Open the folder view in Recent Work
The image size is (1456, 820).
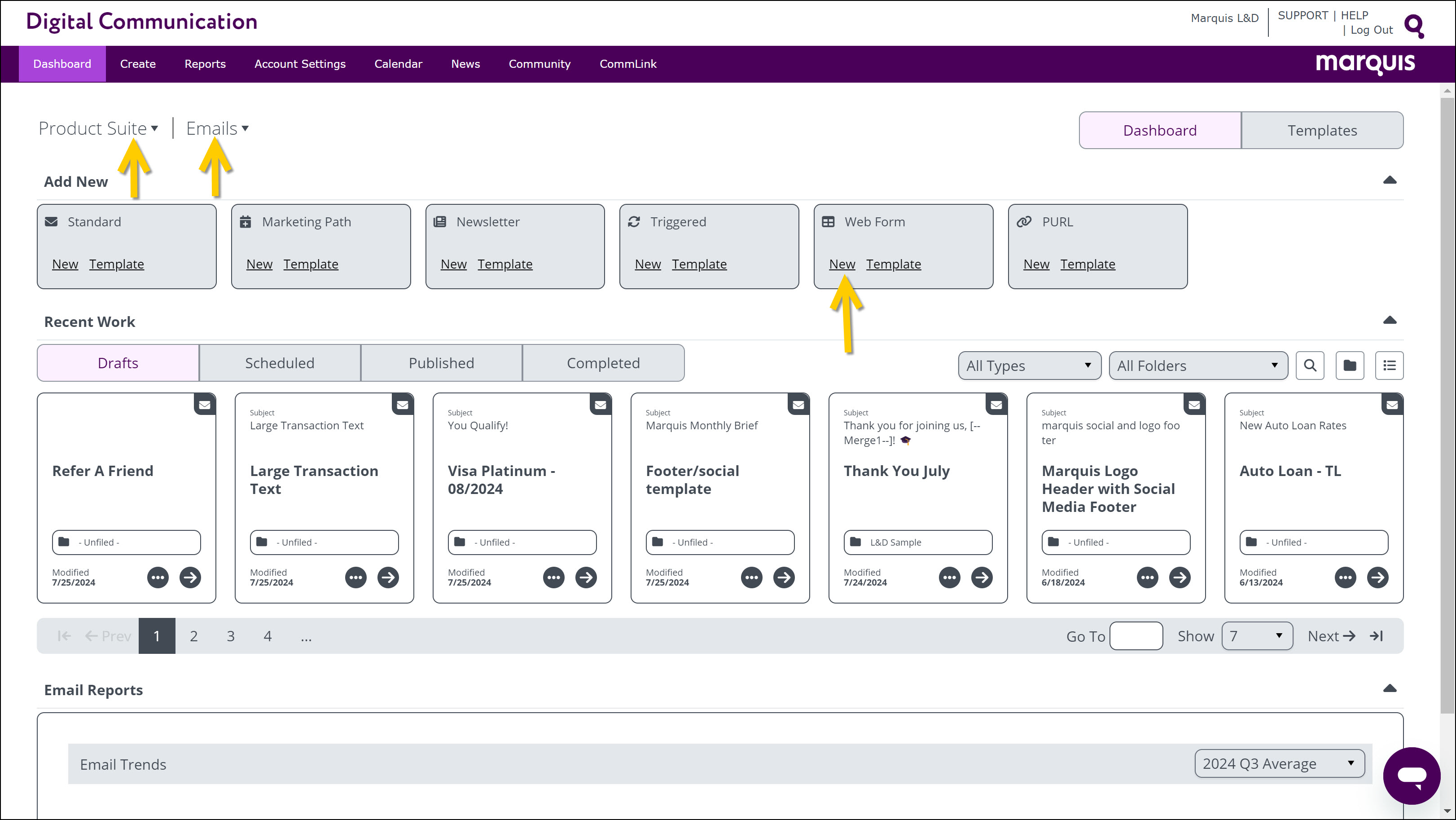1350,366
